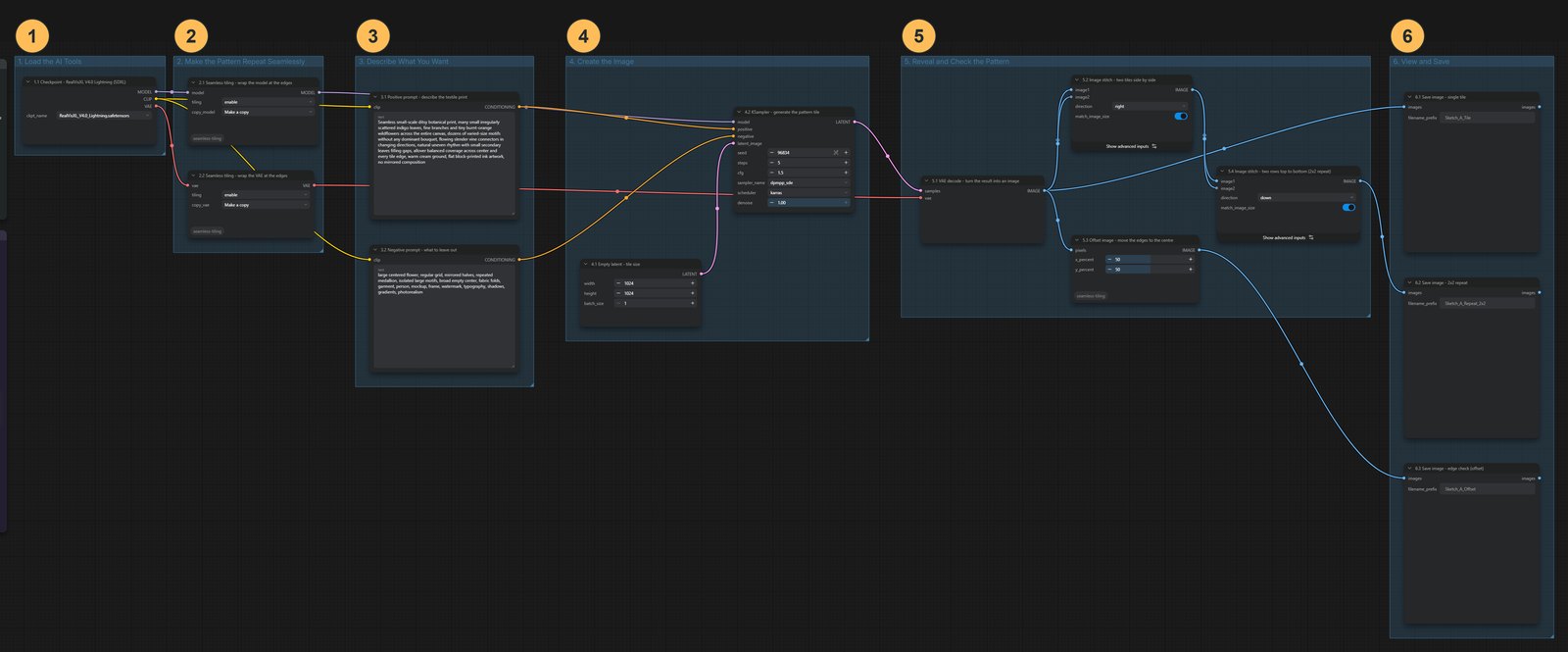Click y_percent slider field showing 50
The image size is (1568, 652).
tap(1150, 270)
